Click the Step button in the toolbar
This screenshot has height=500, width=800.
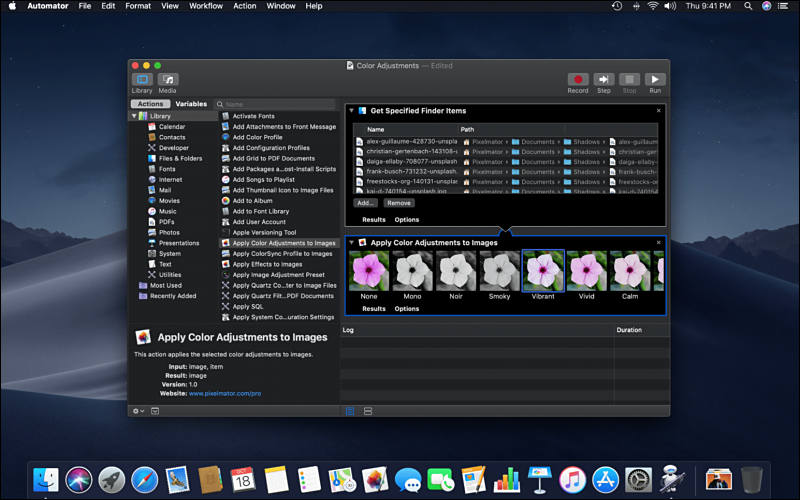pyautogui.click(x=604, y=80)
